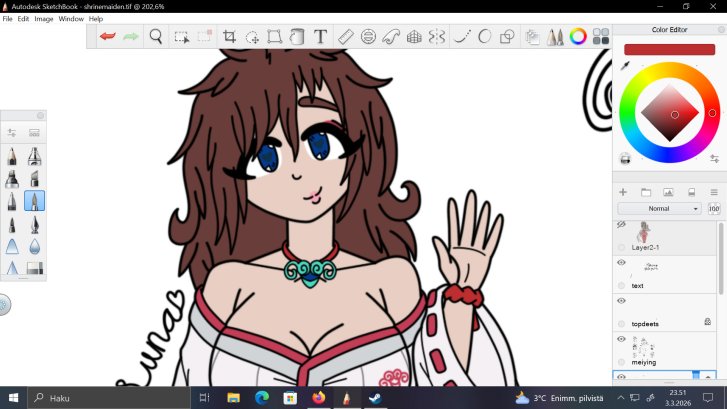Image resolution: width=727 pixels, height=409 pixels.
Task: Pick color with eyedropper in Color Editor
Action: (625, 66)
